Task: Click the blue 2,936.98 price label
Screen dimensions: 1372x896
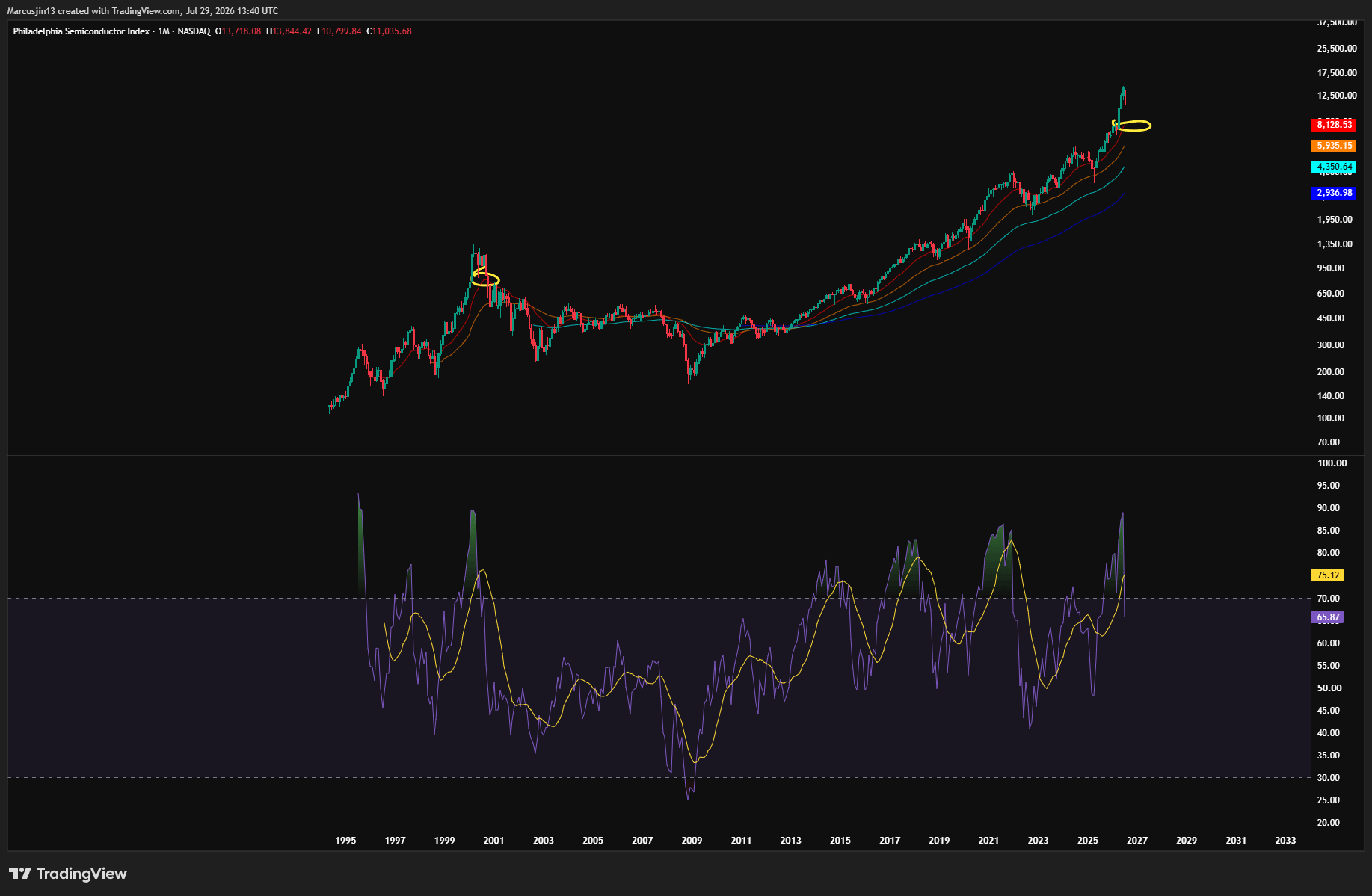Action: tap(1334, 193)
